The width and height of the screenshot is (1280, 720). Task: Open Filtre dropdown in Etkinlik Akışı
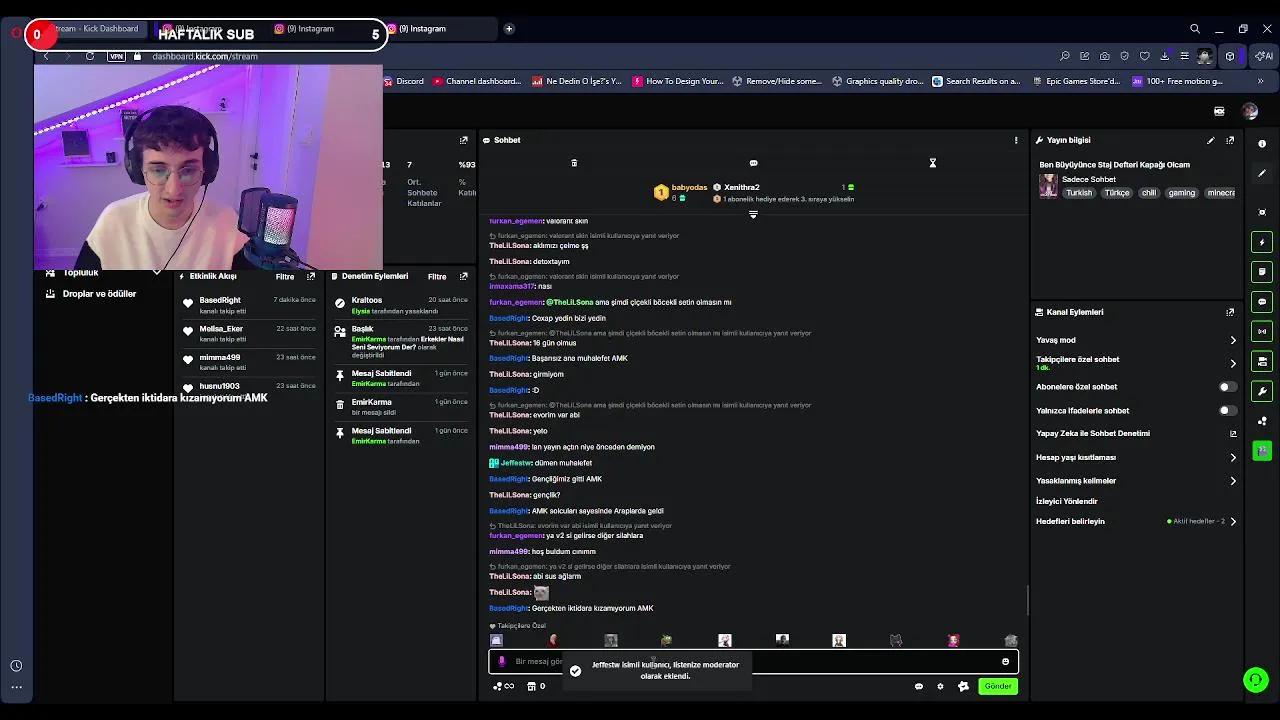click(x=285, y=277)
